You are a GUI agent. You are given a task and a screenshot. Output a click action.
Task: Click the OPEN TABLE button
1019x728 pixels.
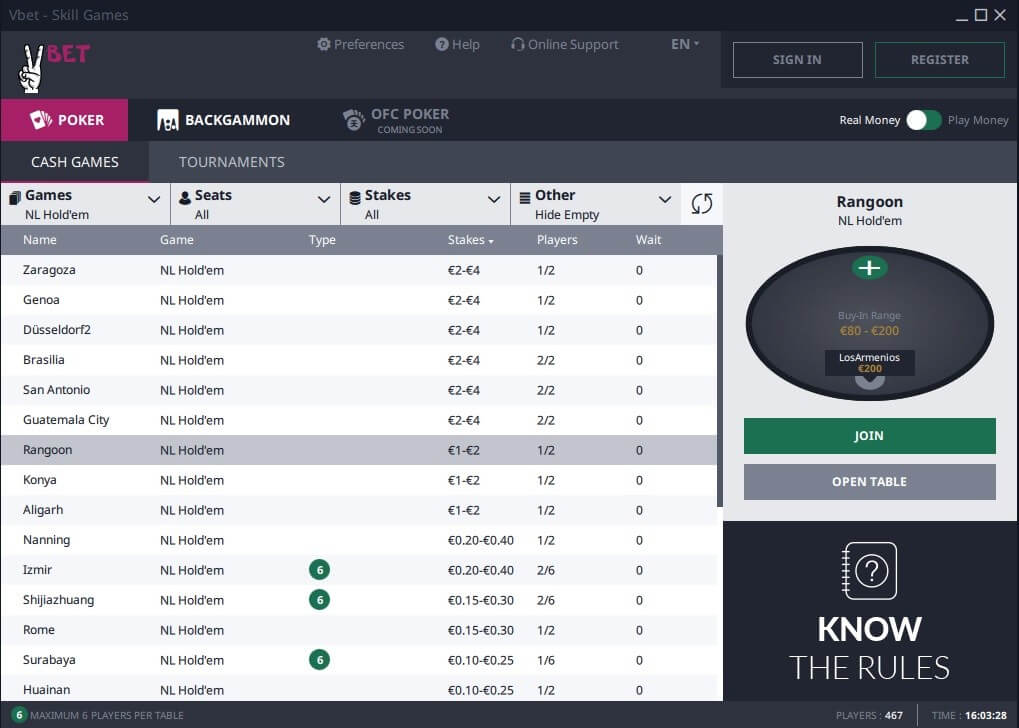tap(869, 481)
